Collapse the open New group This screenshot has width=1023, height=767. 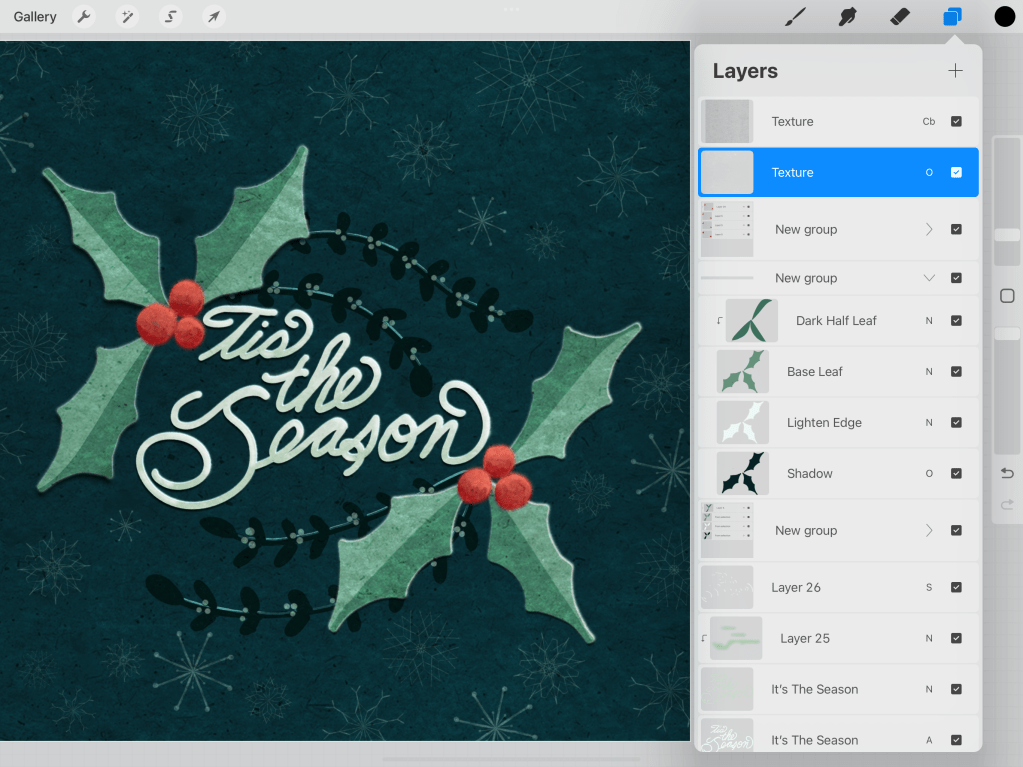pos(929,279)
